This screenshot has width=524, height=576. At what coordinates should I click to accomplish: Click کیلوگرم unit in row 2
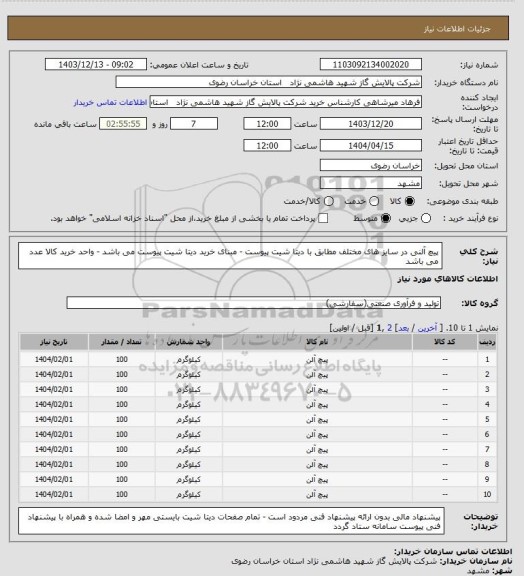click(189, 374)
